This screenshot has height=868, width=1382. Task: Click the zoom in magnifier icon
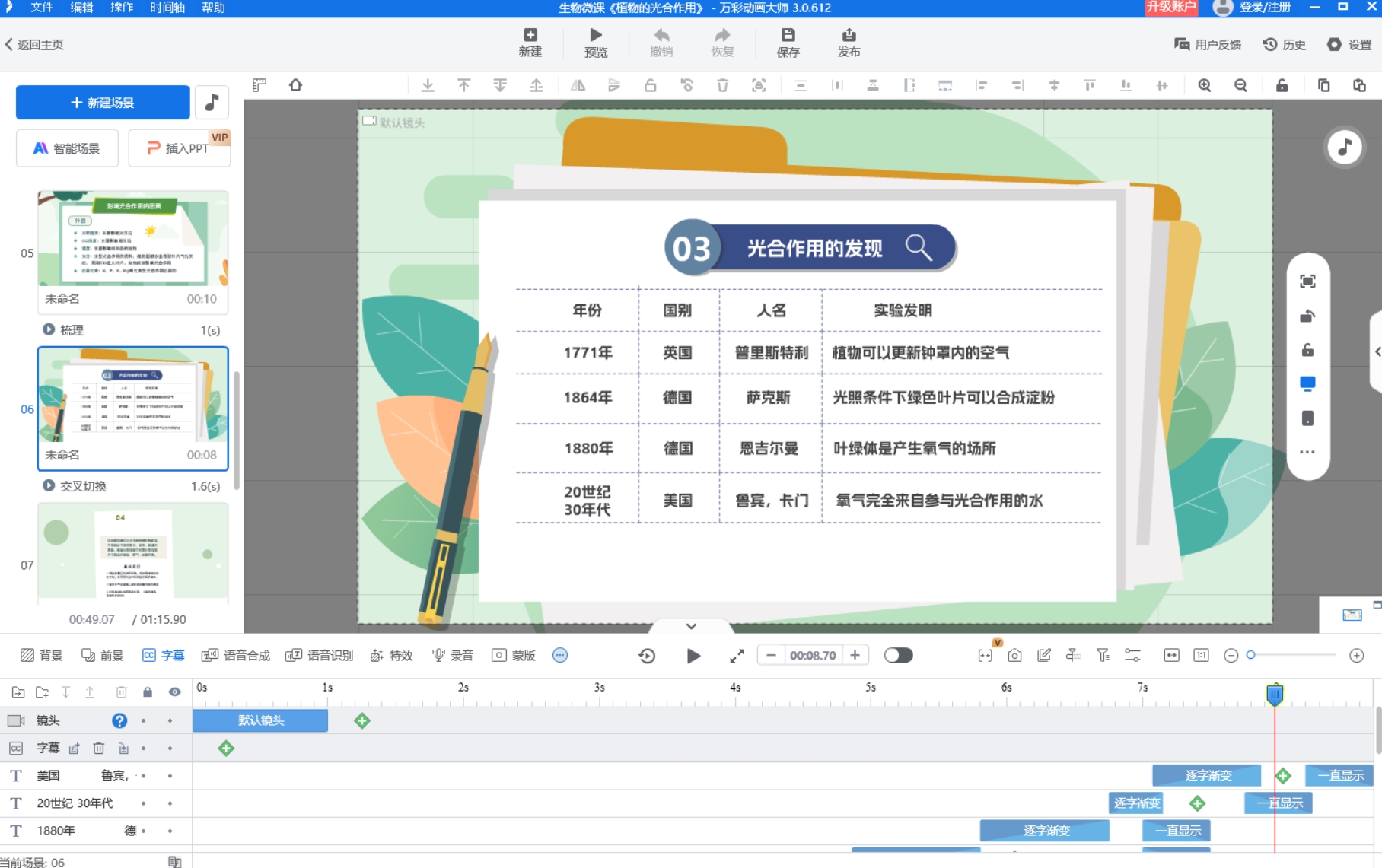pyautogui.click(x=1205, y=85)
